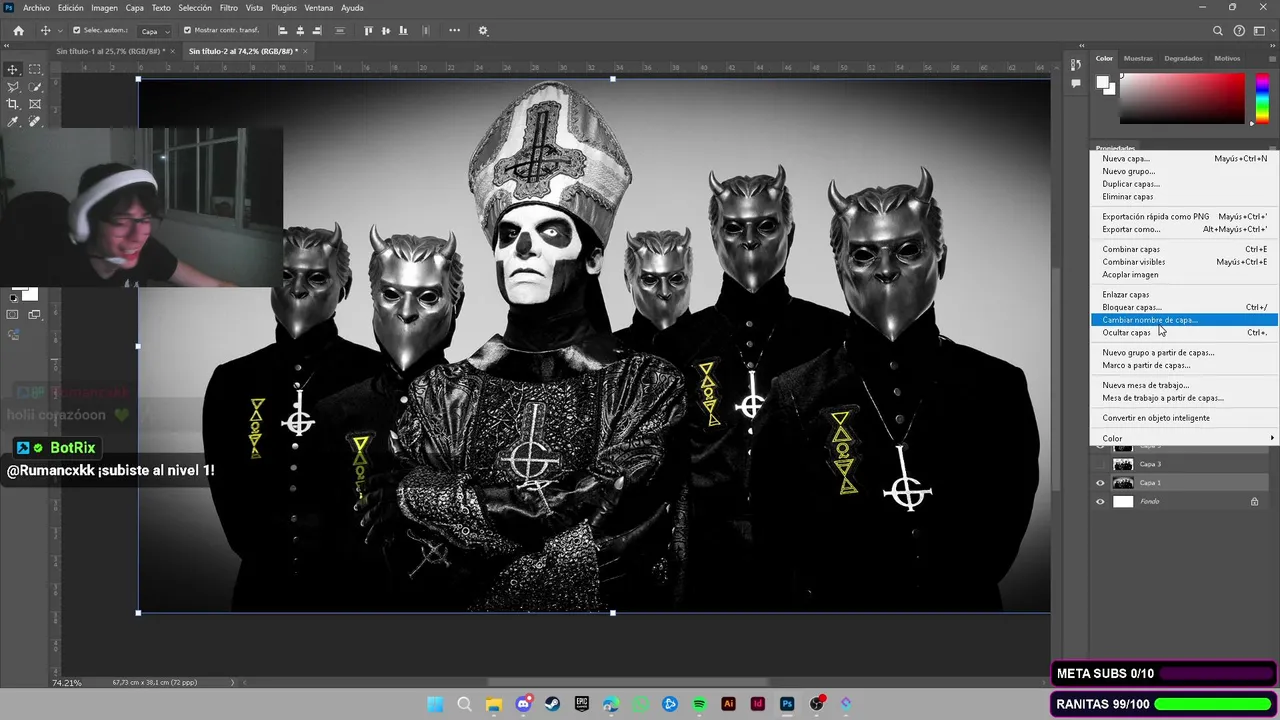Switch to the Muestras tab
The width and height of the screenshot is (1280, 720).
1138,58
